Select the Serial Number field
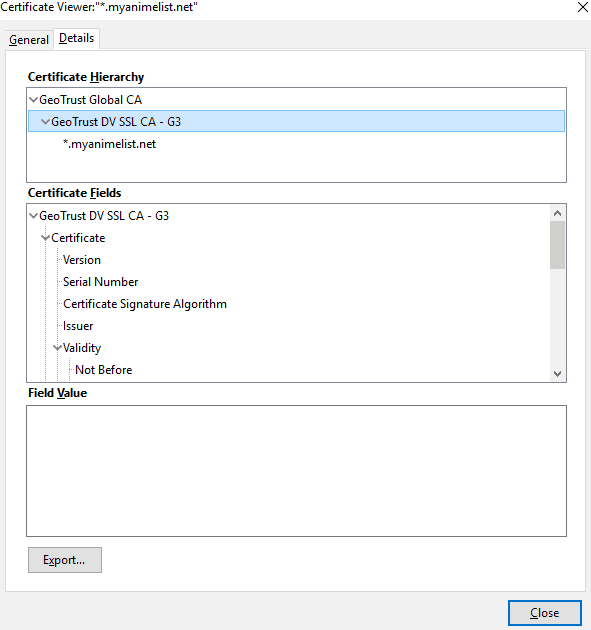The width and height of the screenshot is (591, 630). 100,282
